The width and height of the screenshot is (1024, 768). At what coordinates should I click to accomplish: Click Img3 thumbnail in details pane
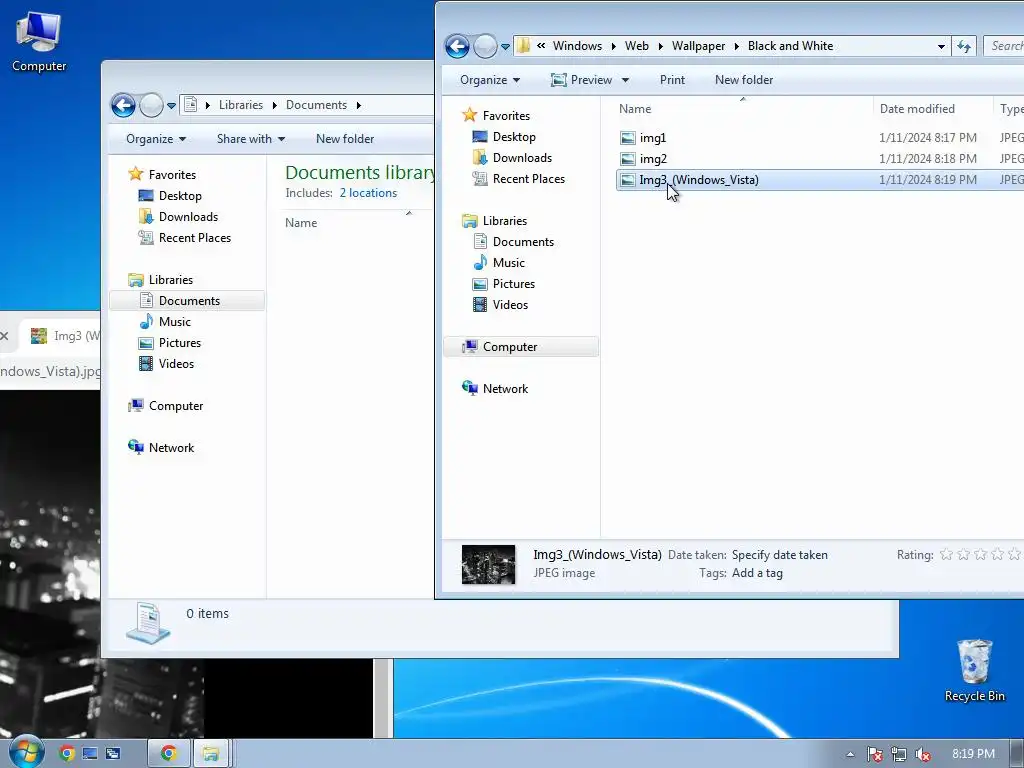(x=488, y=564)
